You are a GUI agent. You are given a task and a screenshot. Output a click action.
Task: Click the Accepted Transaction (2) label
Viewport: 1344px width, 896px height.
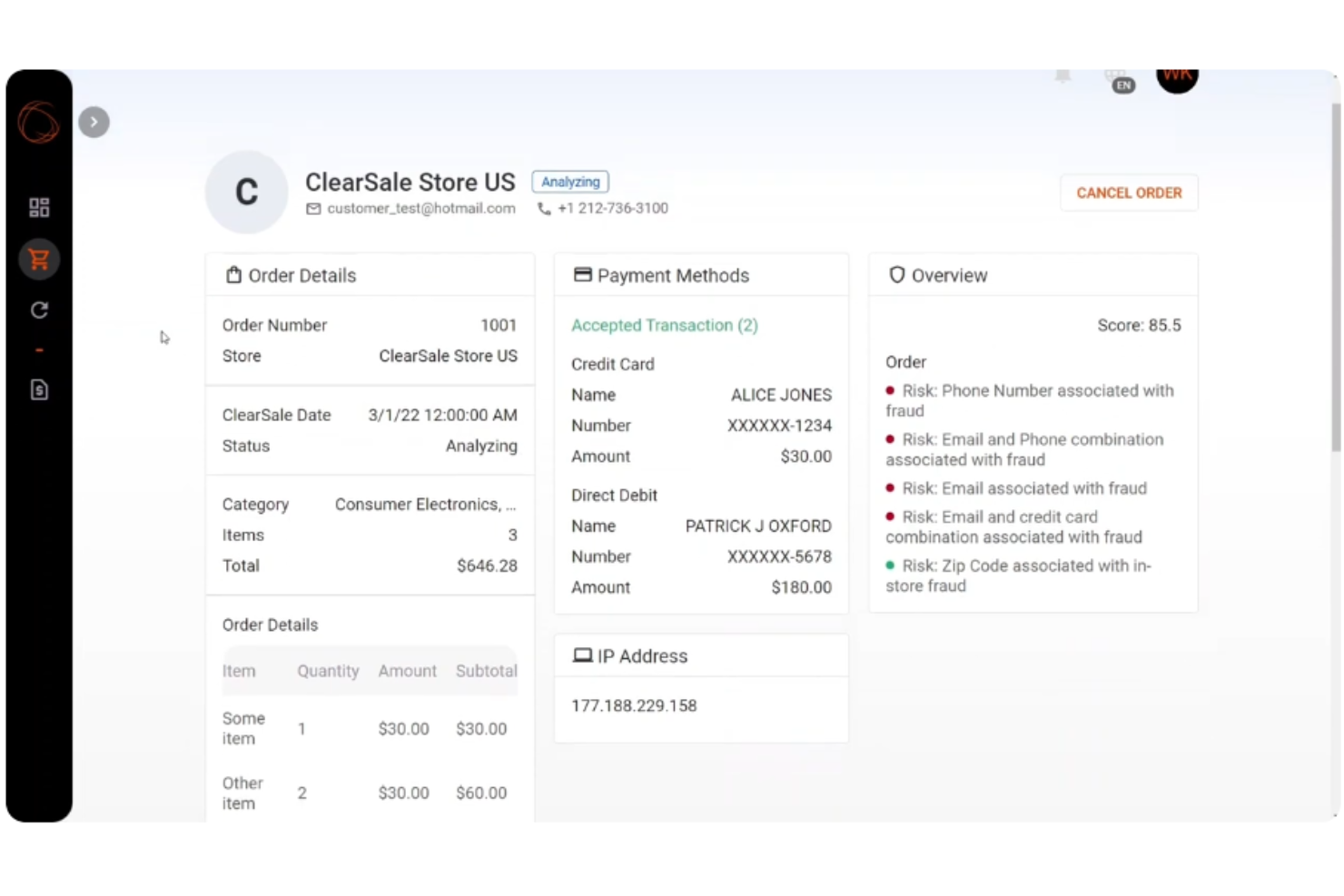[x=665, y=325]
